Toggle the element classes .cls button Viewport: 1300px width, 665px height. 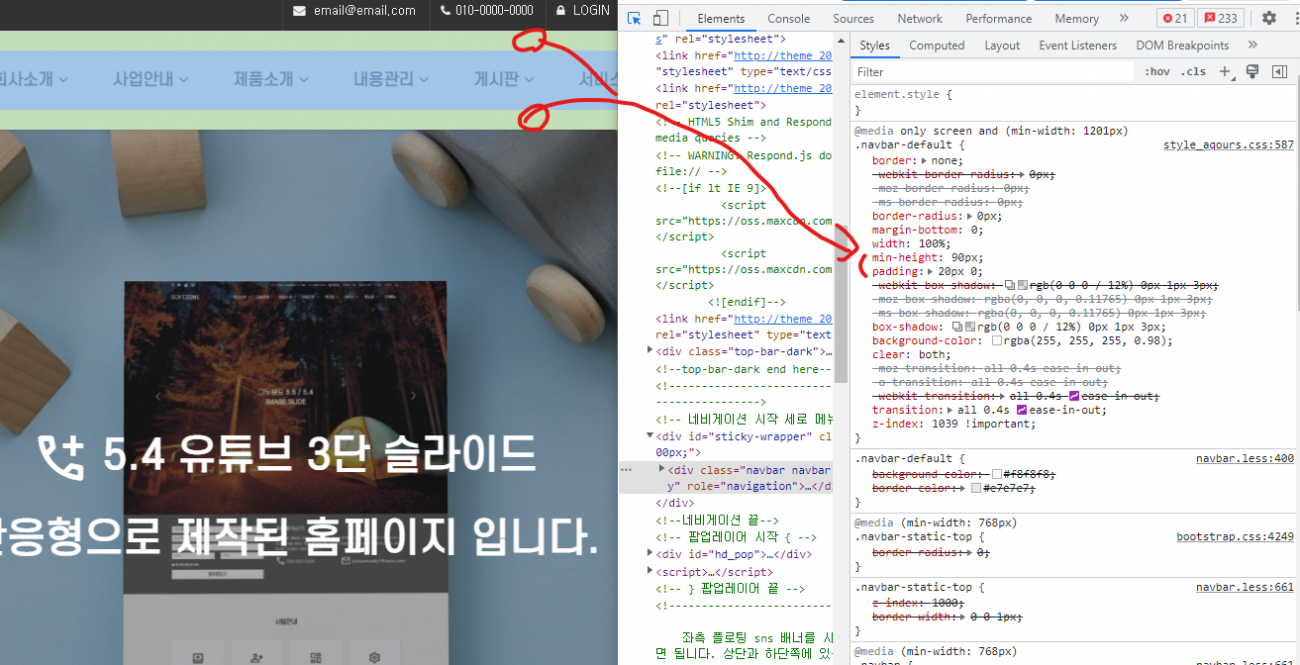(1192, 72)
